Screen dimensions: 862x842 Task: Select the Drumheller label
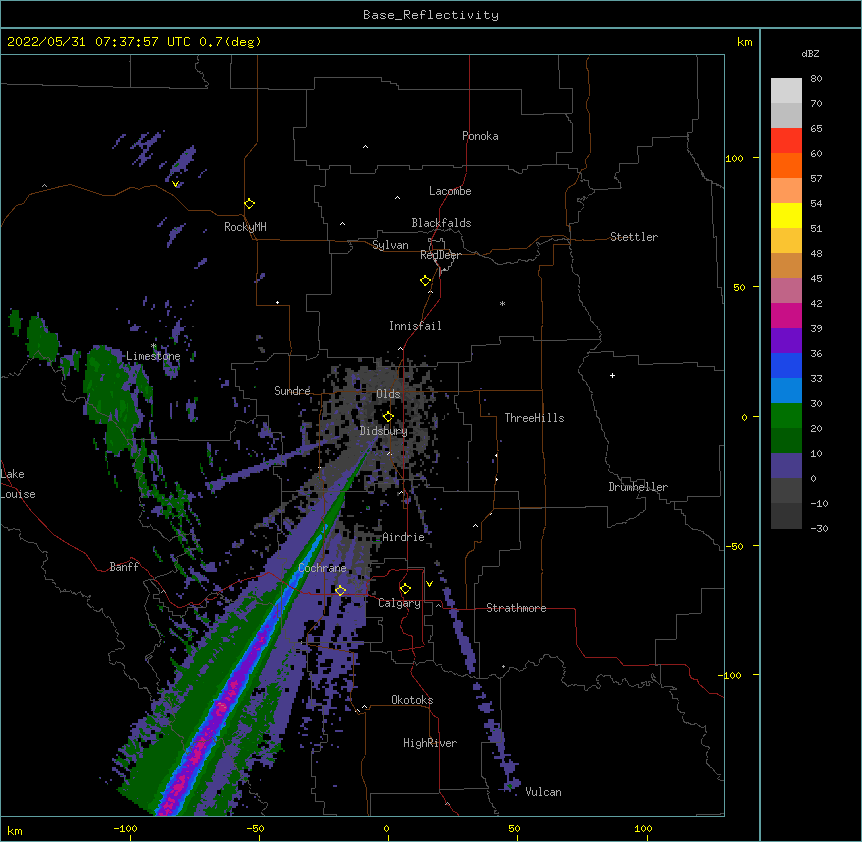coord(638,487)
